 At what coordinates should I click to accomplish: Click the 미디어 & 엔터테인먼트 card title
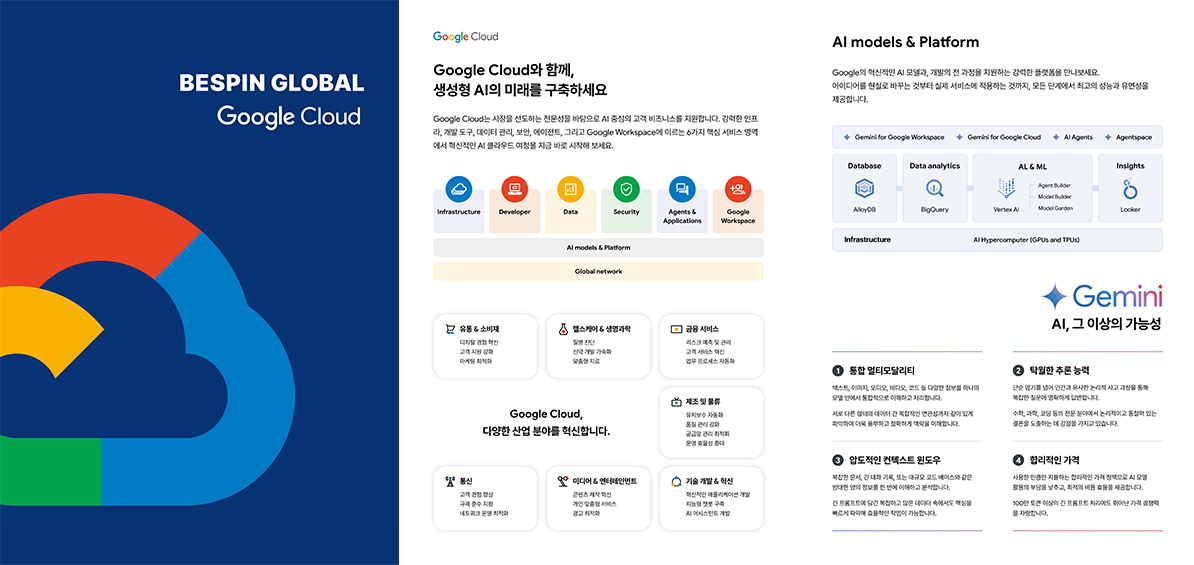coord(605,481)
